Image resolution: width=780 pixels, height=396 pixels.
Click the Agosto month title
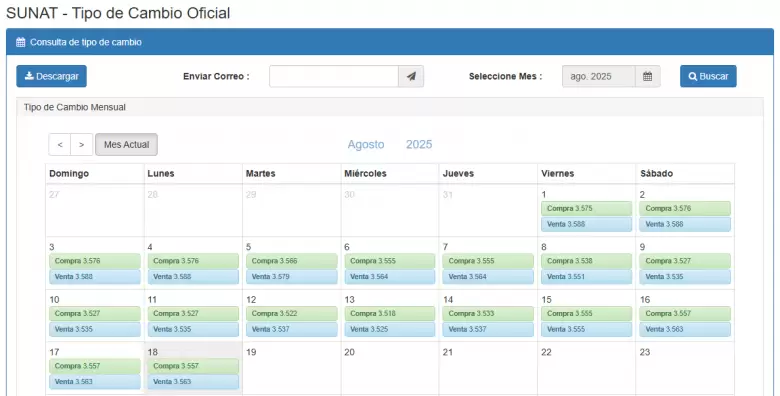(x=366, y=144)
